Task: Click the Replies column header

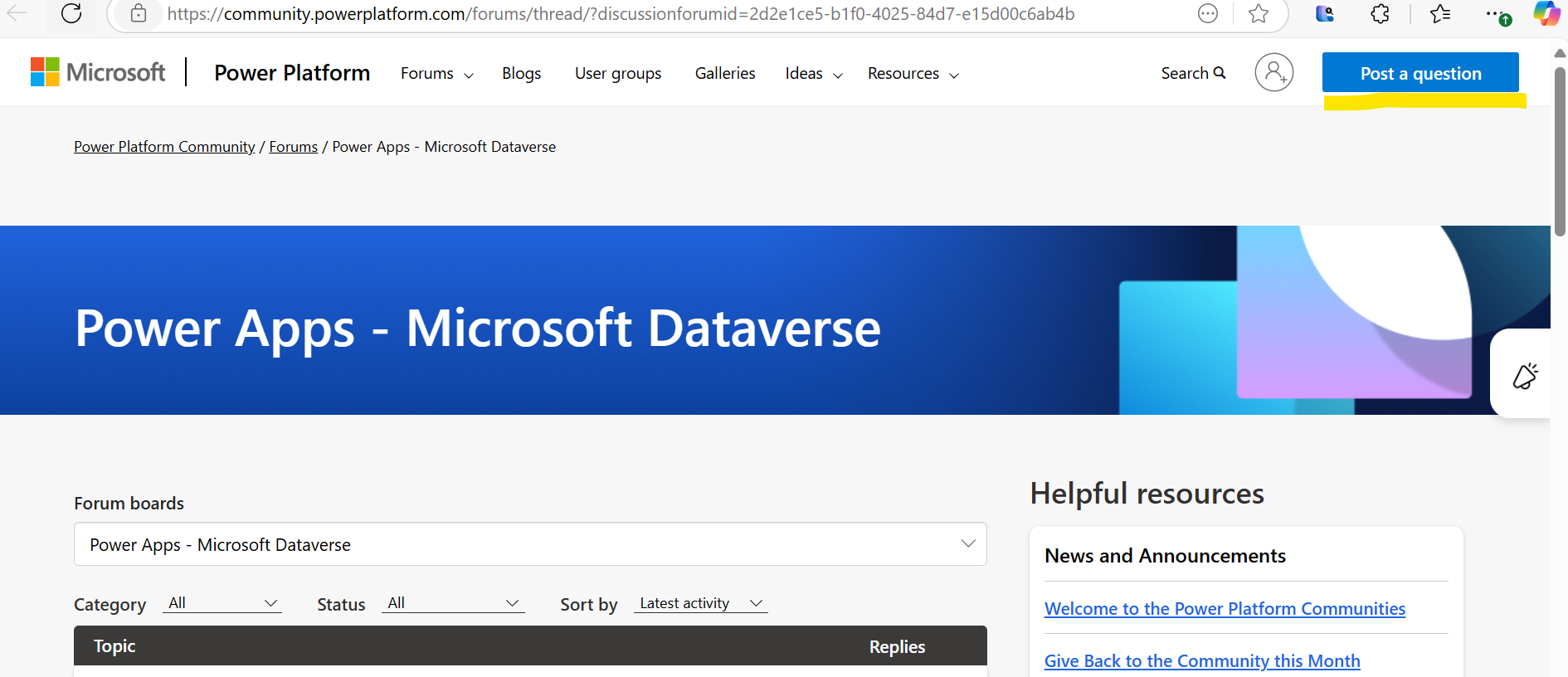Action: (x=897, y=647)
